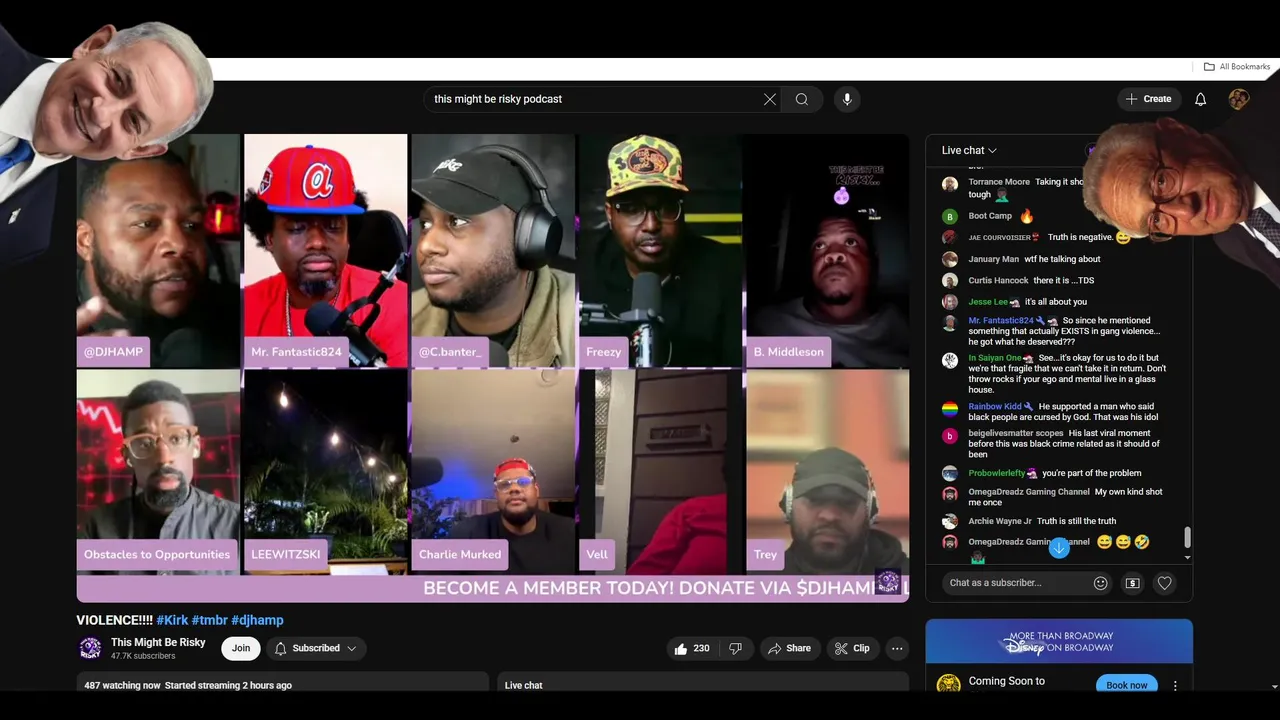Open the notifications bell
Screen dimensions: 1280x720
[1201, 99]
